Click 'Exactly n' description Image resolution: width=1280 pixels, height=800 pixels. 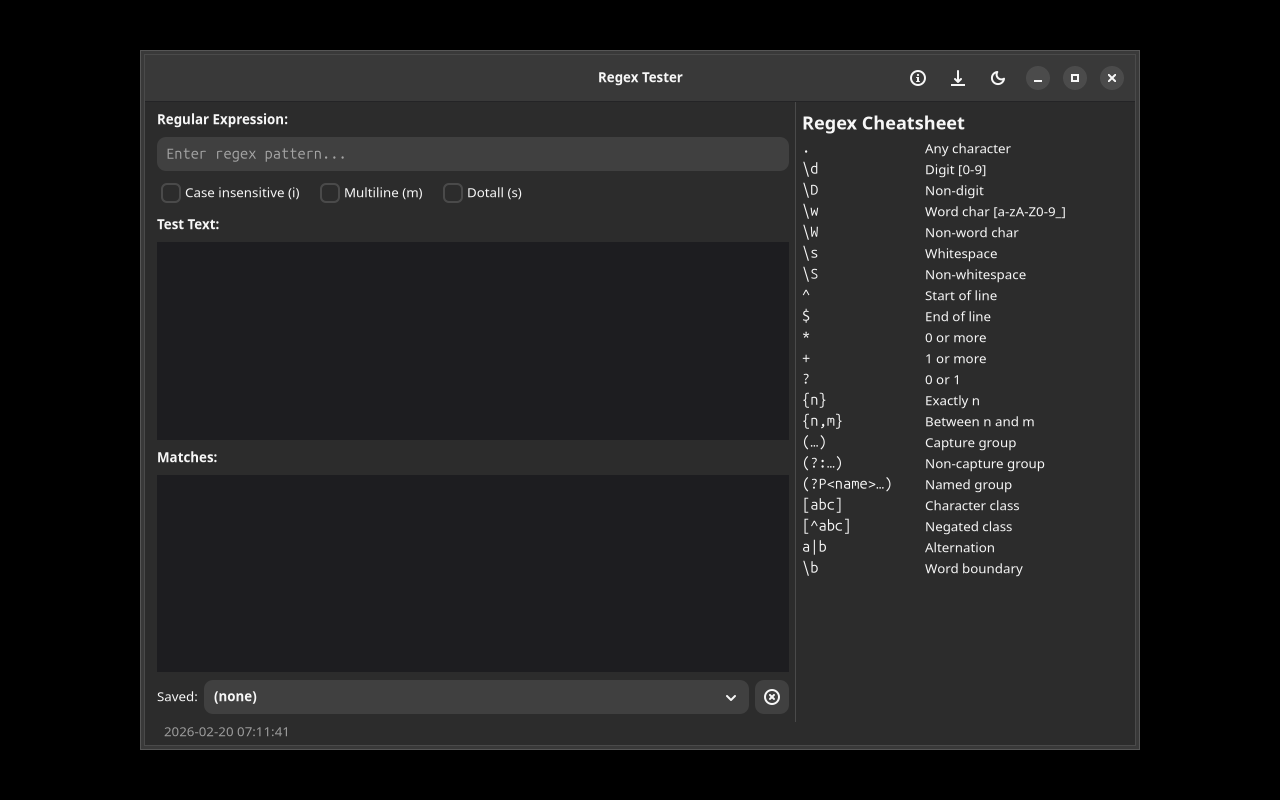click(x=952, y=400)
